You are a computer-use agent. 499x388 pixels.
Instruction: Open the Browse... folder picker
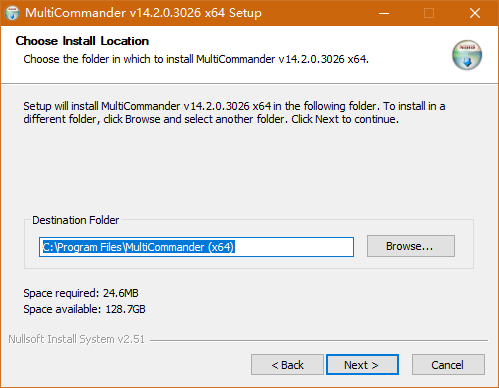(411, 246)
